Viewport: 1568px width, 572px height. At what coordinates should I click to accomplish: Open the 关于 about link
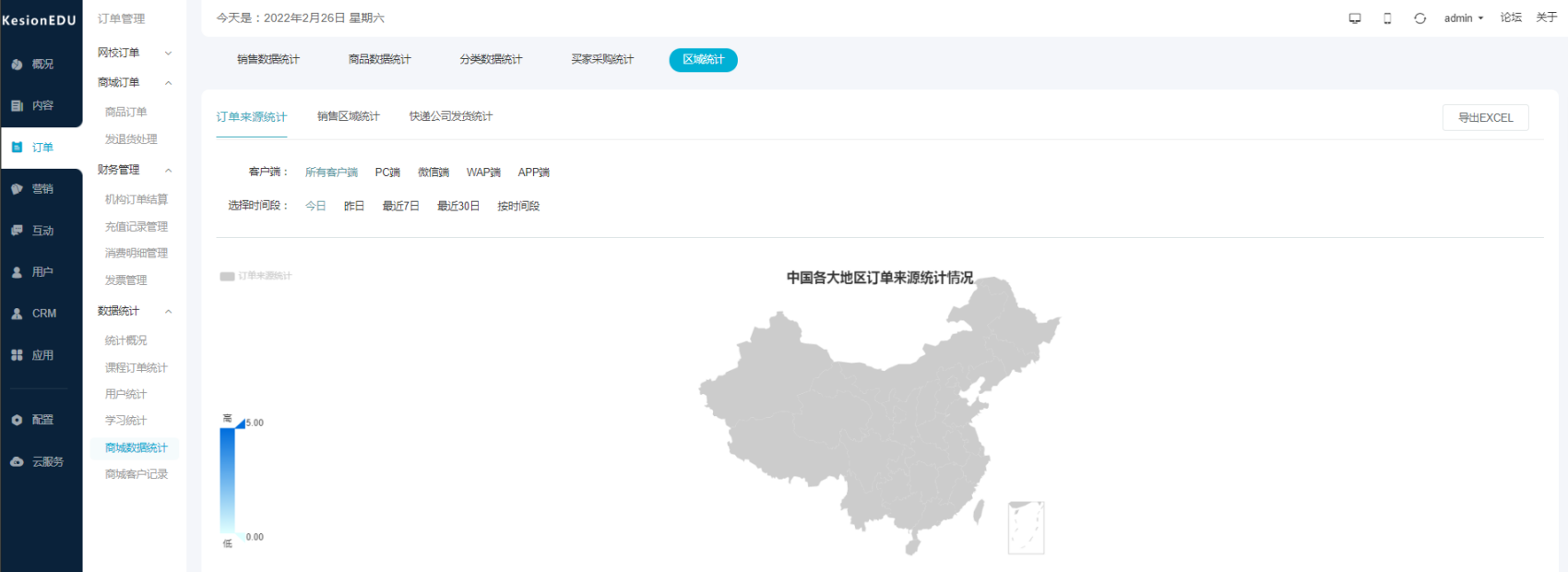pos(1547,18)
